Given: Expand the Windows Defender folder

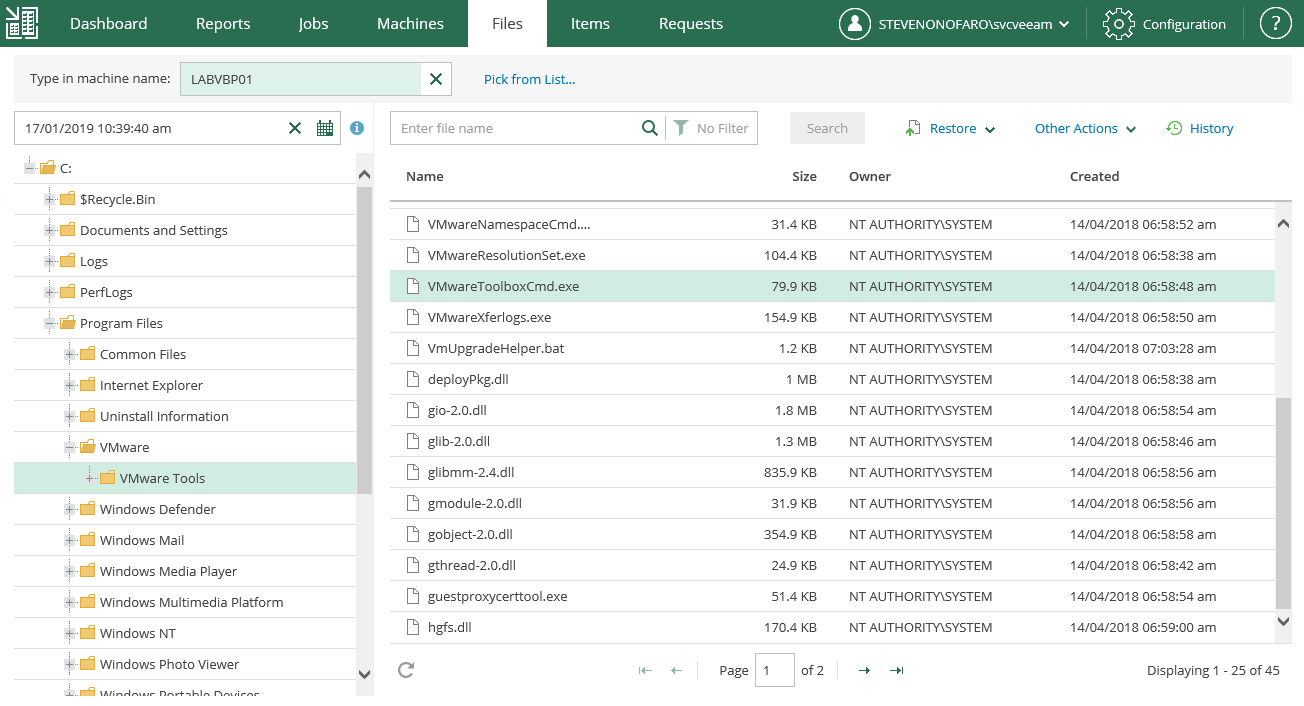Looking at the screenshot, I should [x=70, y=509].
